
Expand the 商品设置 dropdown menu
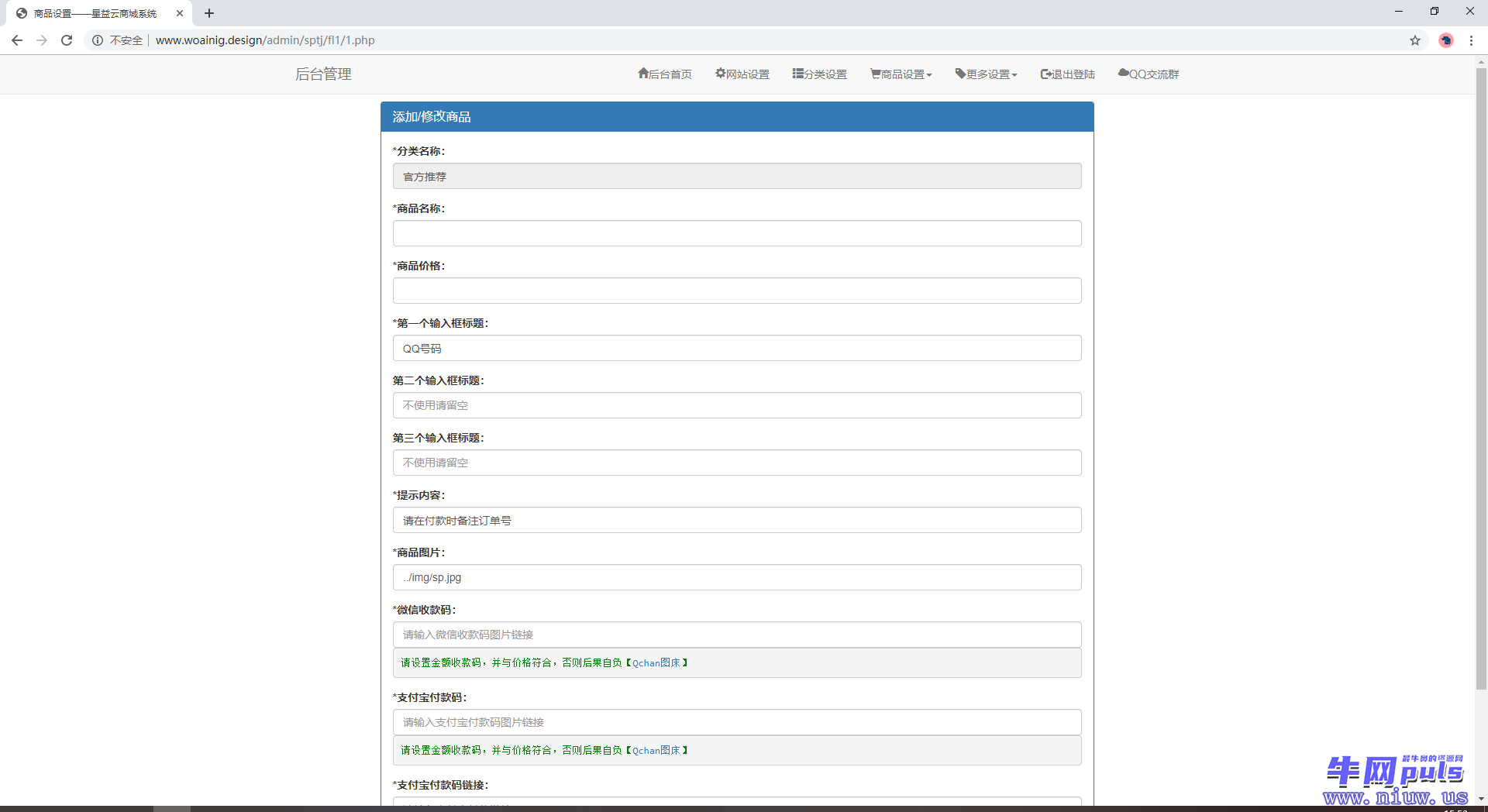[901, 74]
